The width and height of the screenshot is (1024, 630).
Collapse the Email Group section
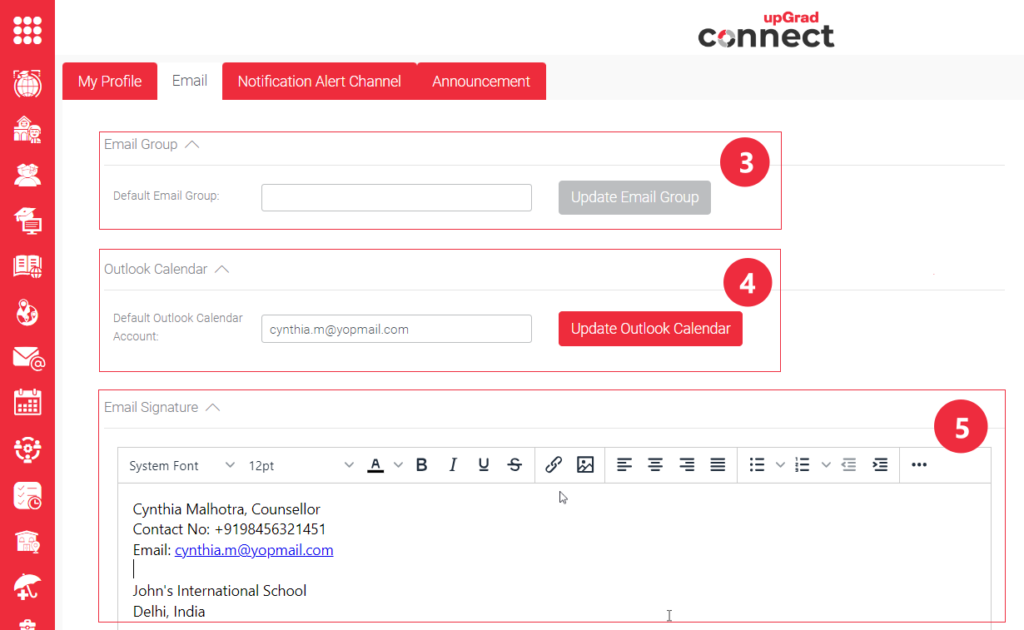(x=192, y=144)
